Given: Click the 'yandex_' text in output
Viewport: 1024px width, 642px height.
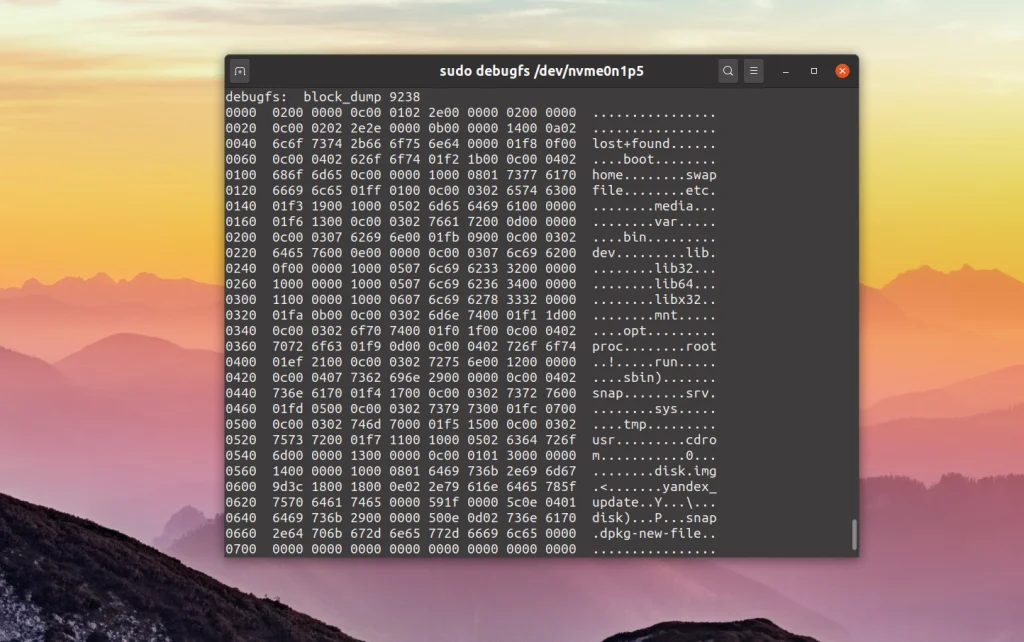Looking at the screenshot, I should [x=694, y=486].
